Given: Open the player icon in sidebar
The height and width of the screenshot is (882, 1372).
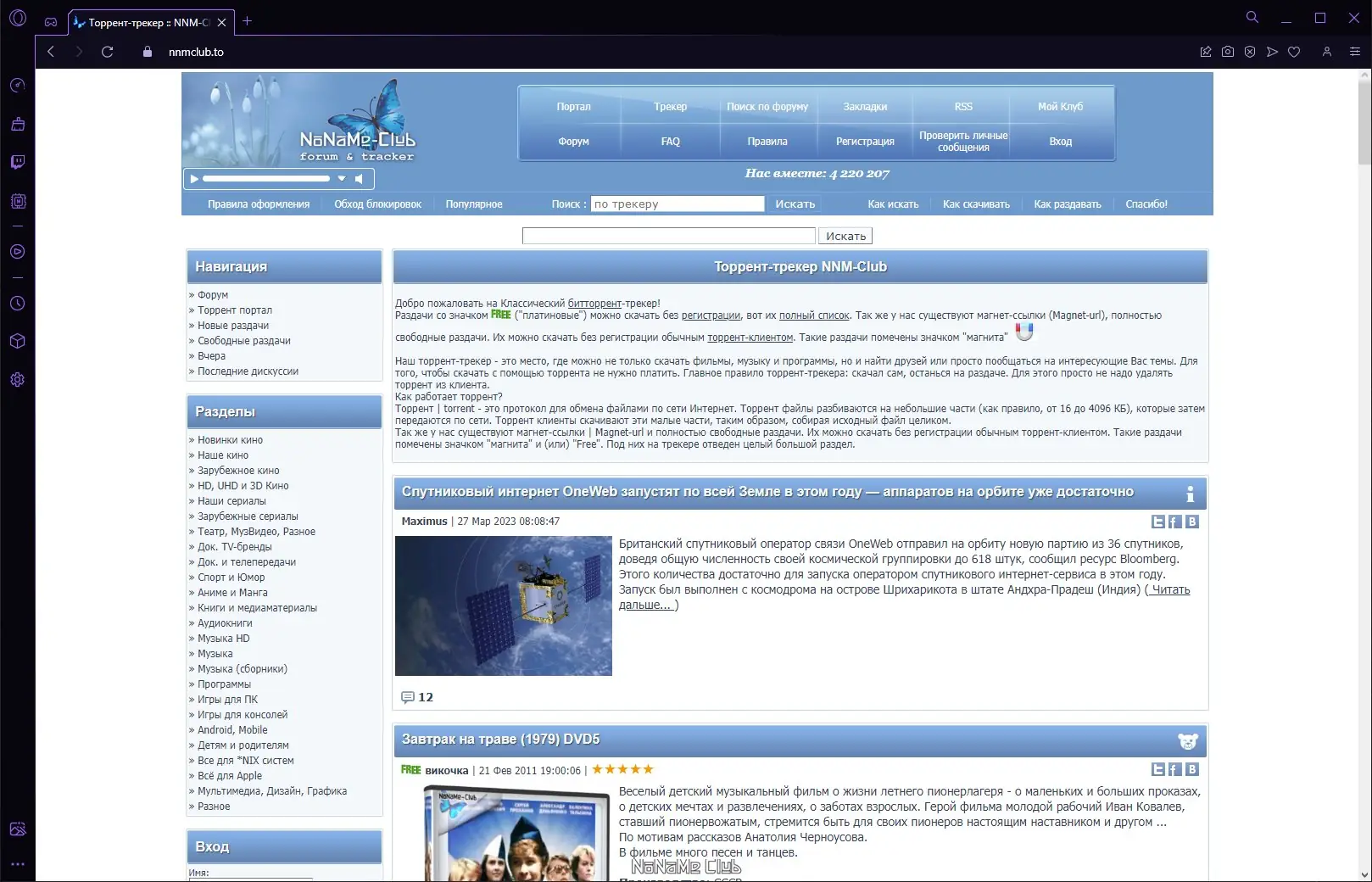Looking at the screenshot, I should (x=18, y=252).
